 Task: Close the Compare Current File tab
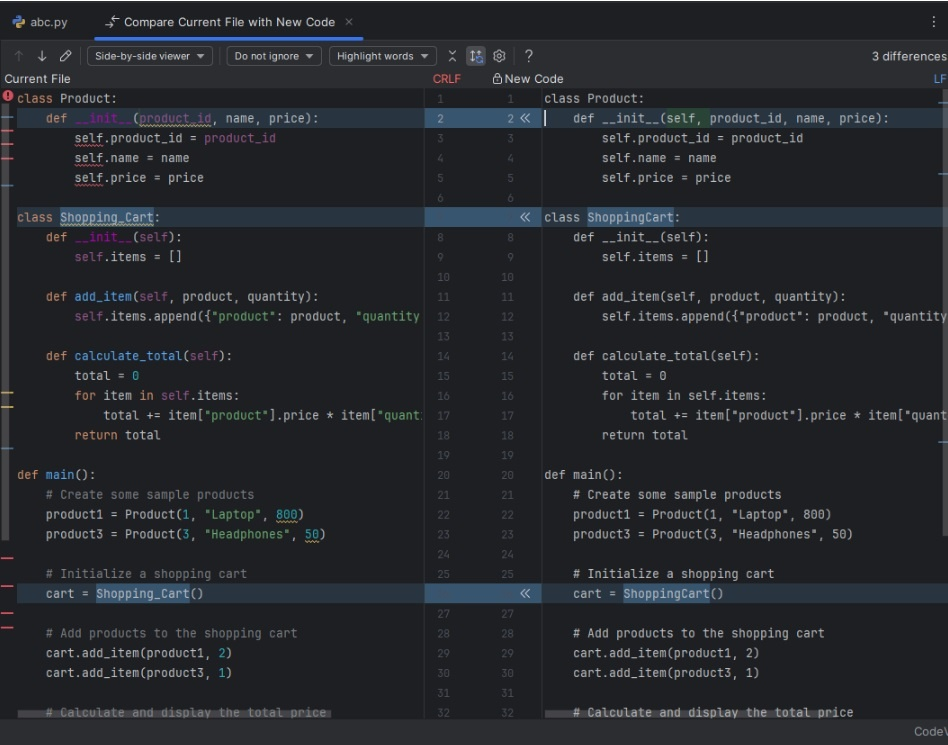coord(349,22)
